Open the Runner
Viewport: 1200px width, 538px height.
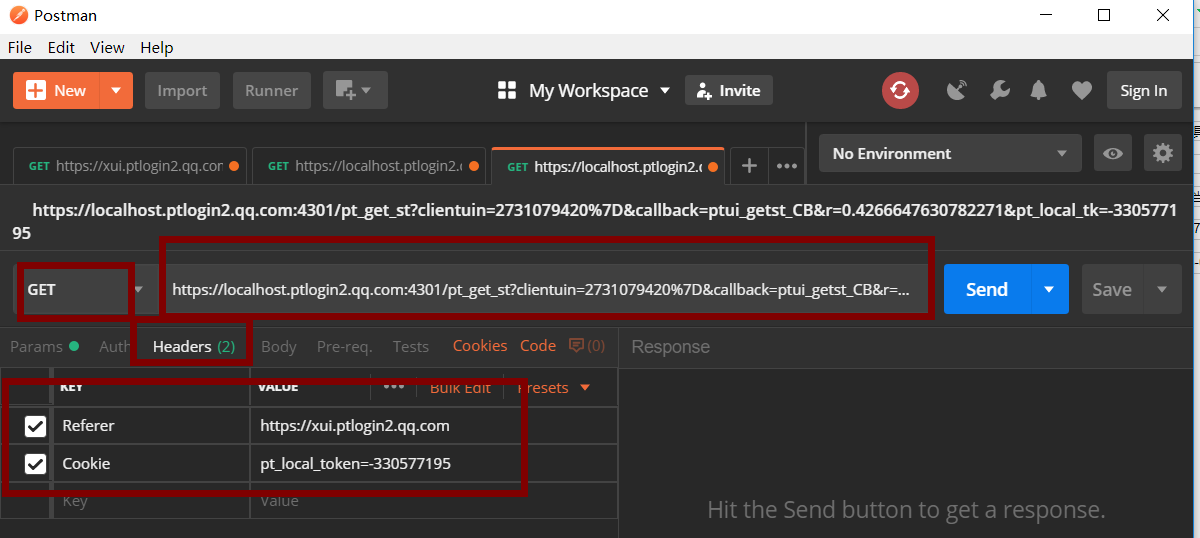coord(272,90)
